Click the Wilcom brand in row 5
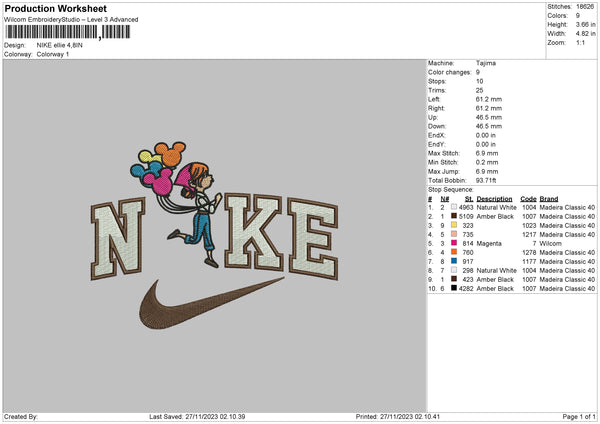Viewport: 600px width, 424px height. pos(550,243)
